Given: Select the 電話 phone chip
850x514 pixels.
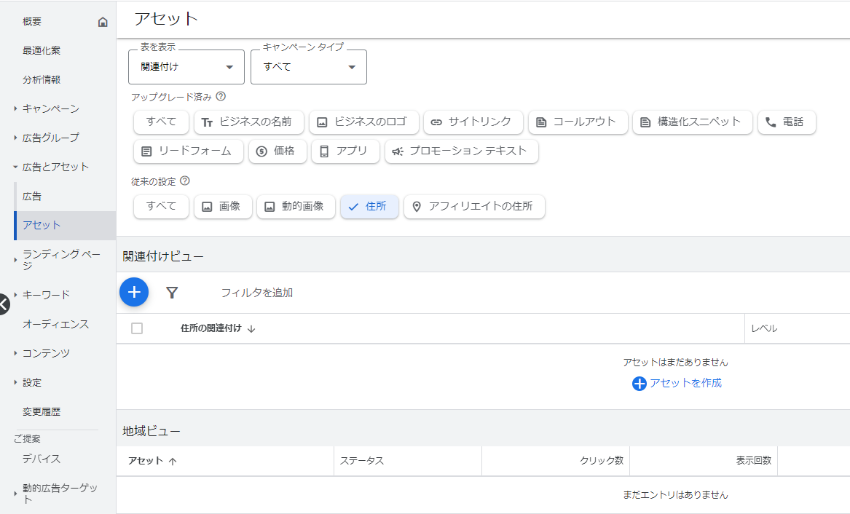Looking at the screenshot, I should [x=787, y=122].
